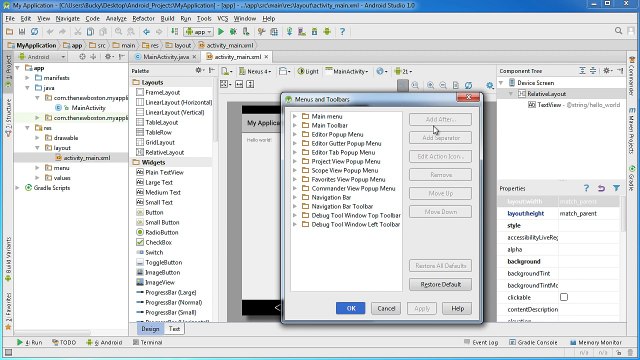Open the Refactor menu
Screen dimensions: 640x360
(143, 18)
